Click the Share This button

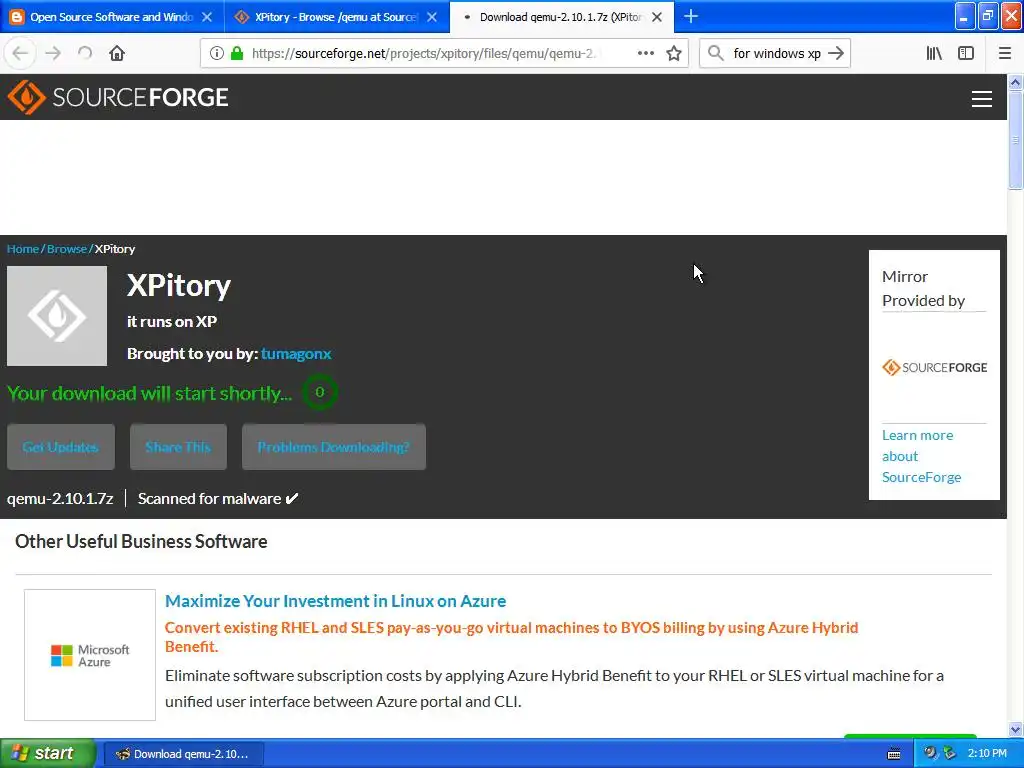tap(178, 447)
